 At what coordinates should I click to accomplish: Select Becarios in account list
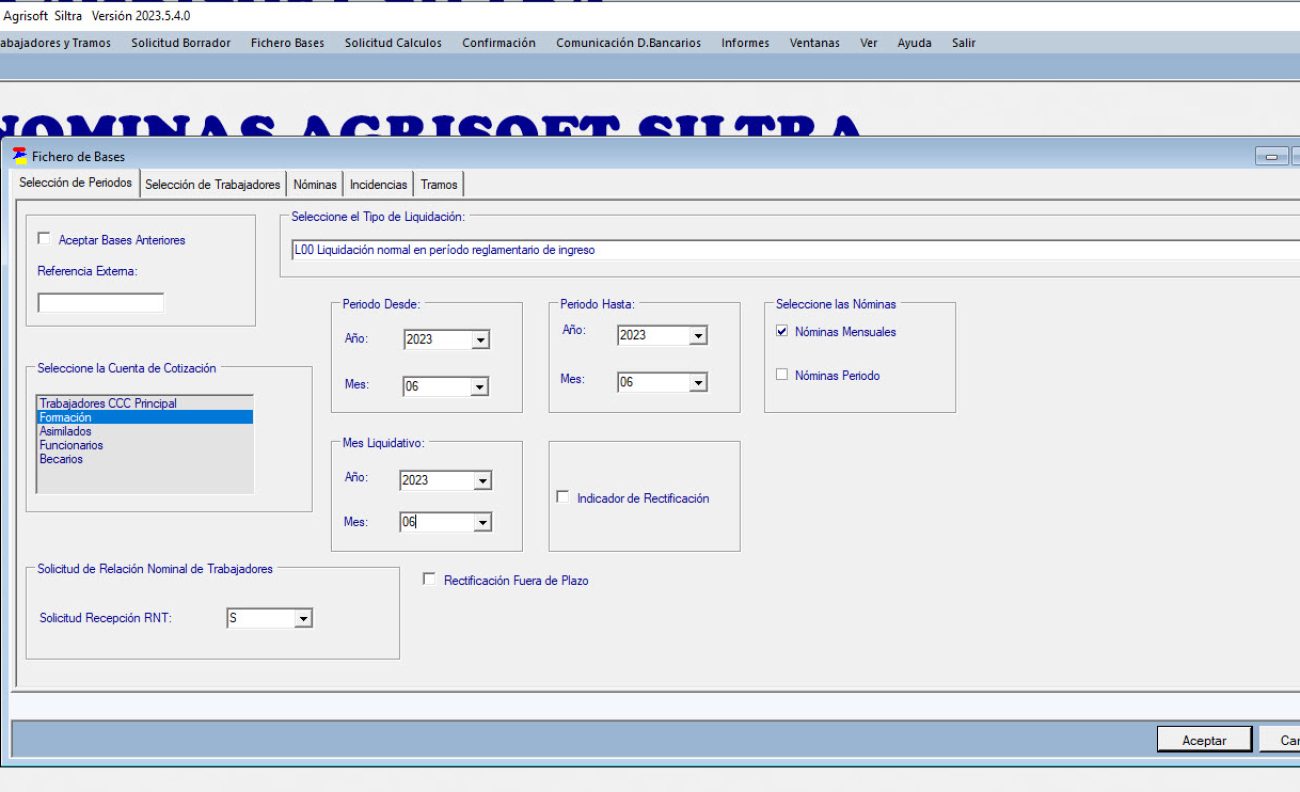point(145,459)
